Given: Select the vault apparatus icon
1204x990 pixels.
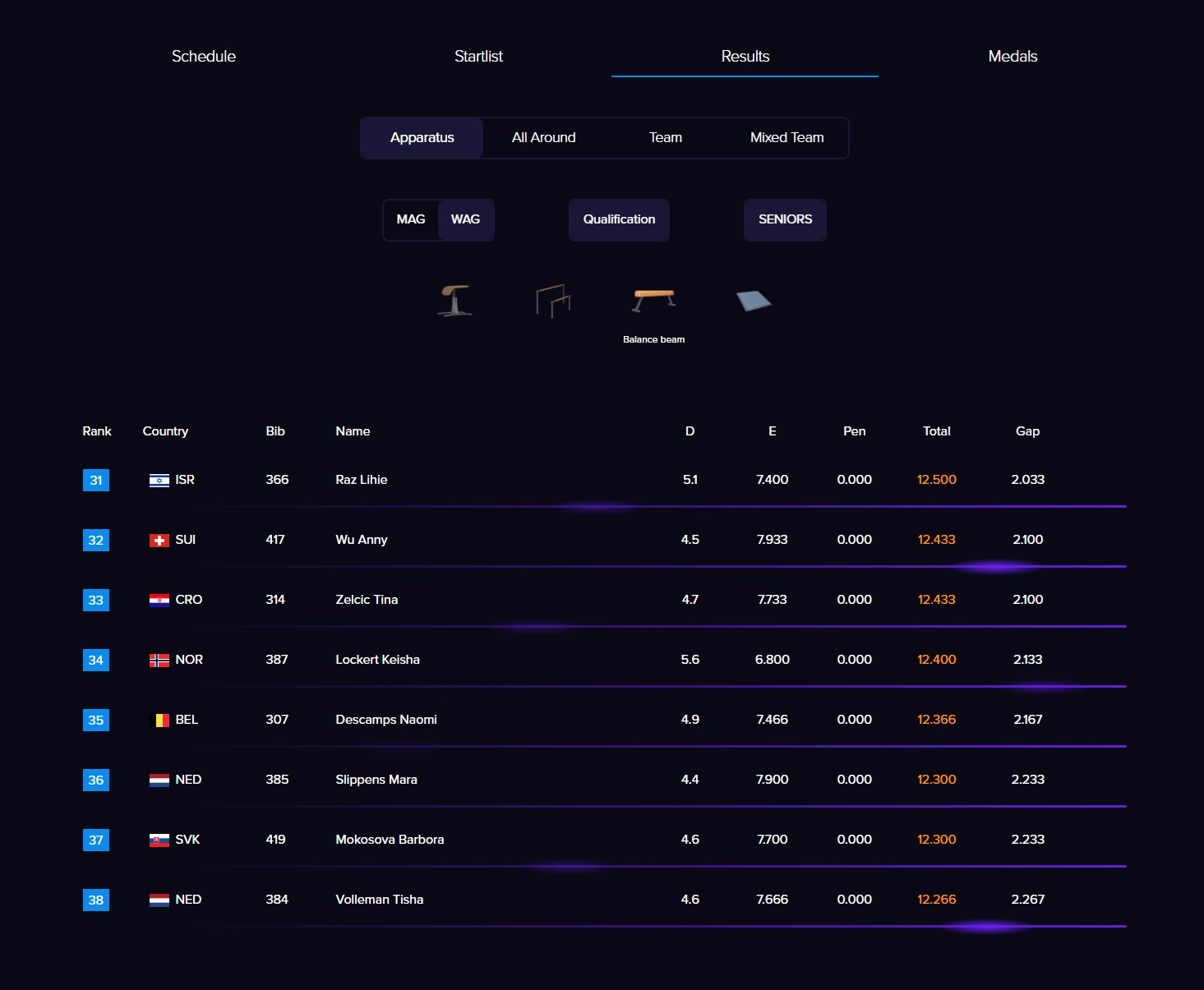Looking at the screenshot, I should [454, 301].
